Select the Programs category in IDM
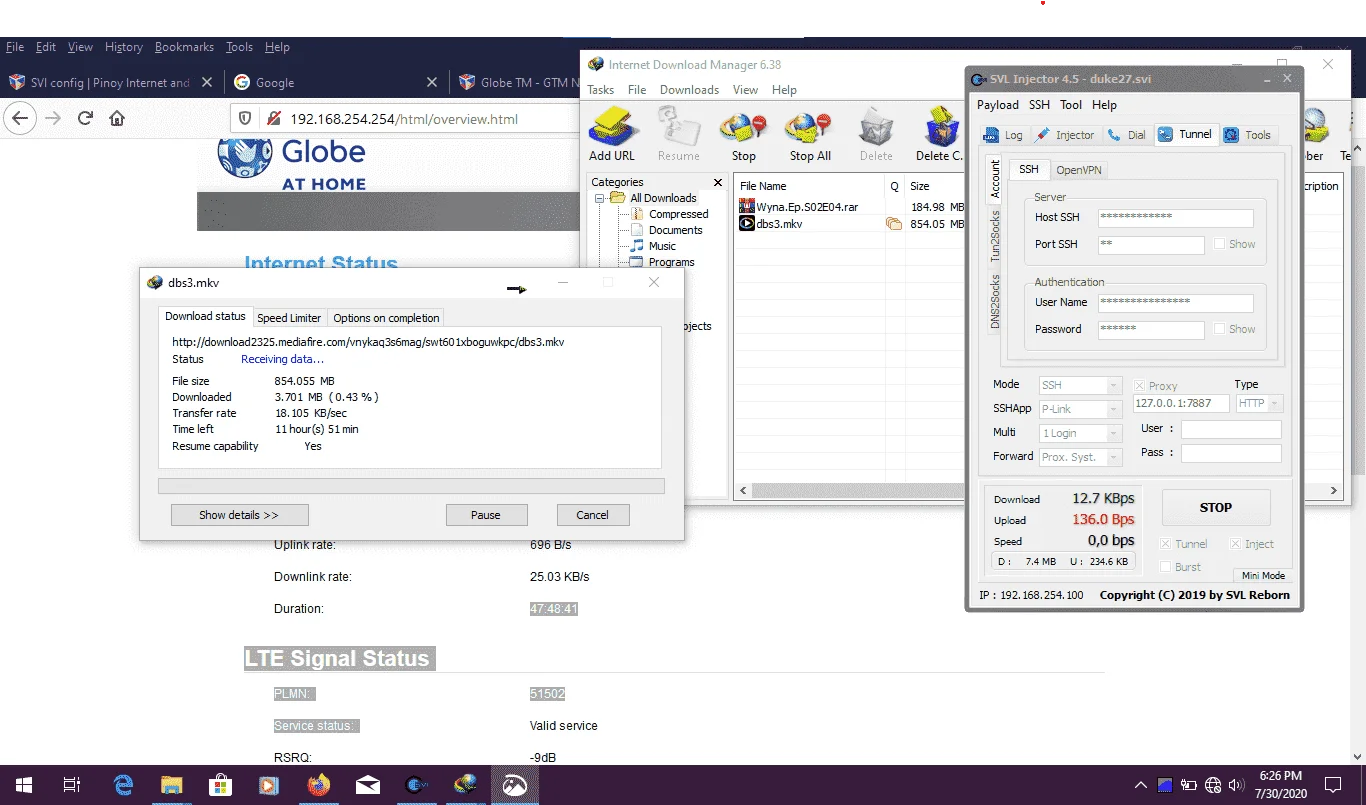Viewport: 1366px width, 805px height. (671, 262)
